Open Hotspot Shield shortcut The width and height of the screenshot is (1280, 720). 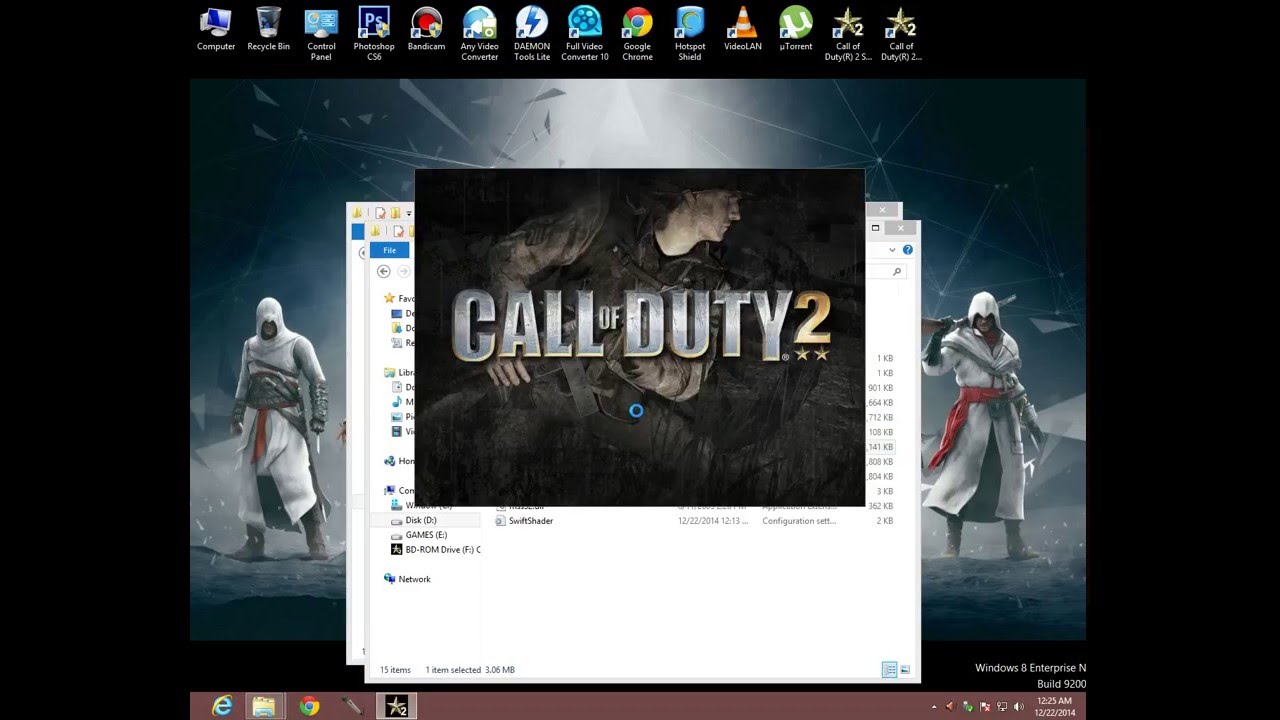690,34
